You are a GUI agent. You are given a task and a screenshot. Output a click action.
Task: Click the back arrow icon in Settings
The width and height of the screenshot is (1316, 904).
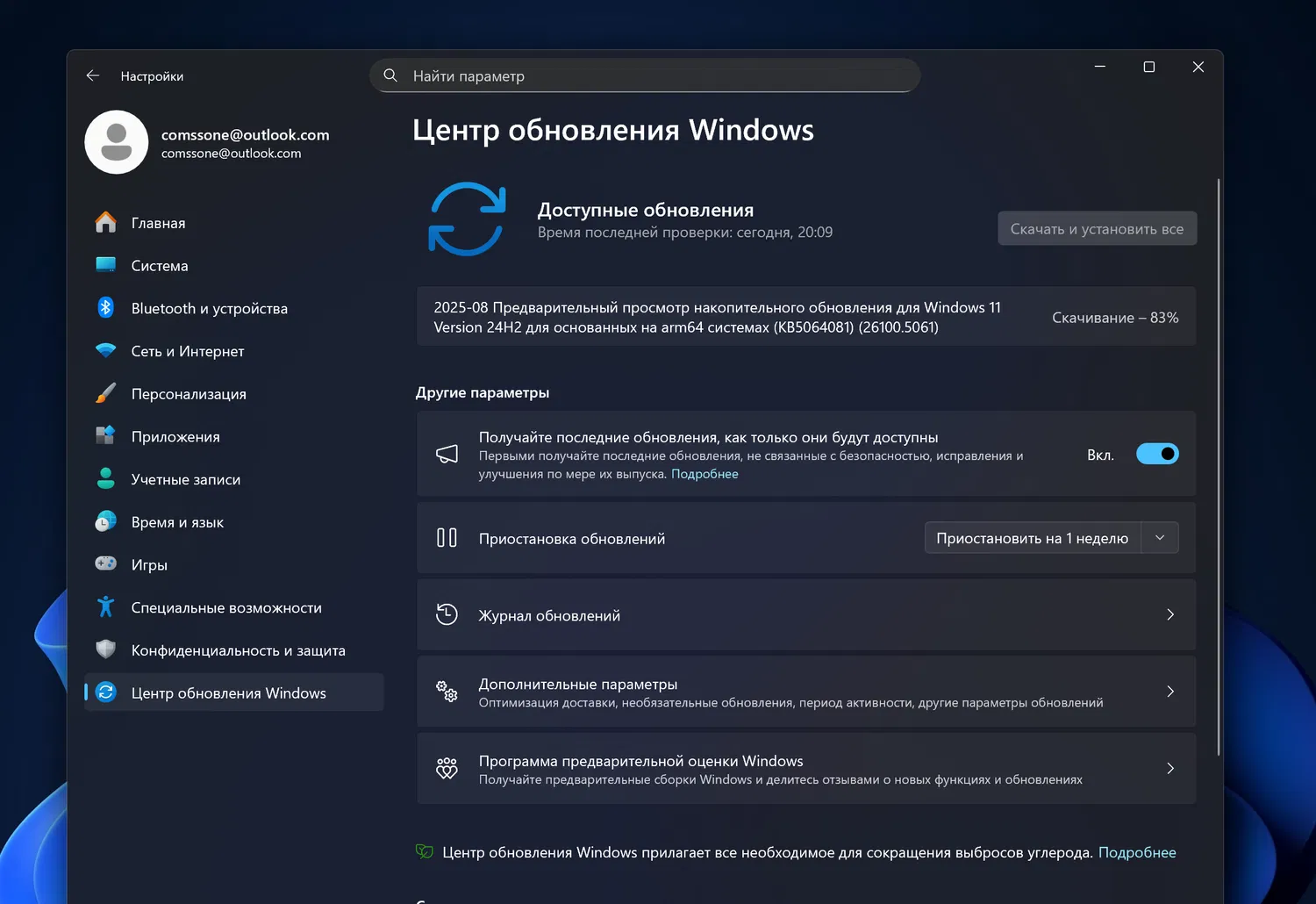coord(93,76)
